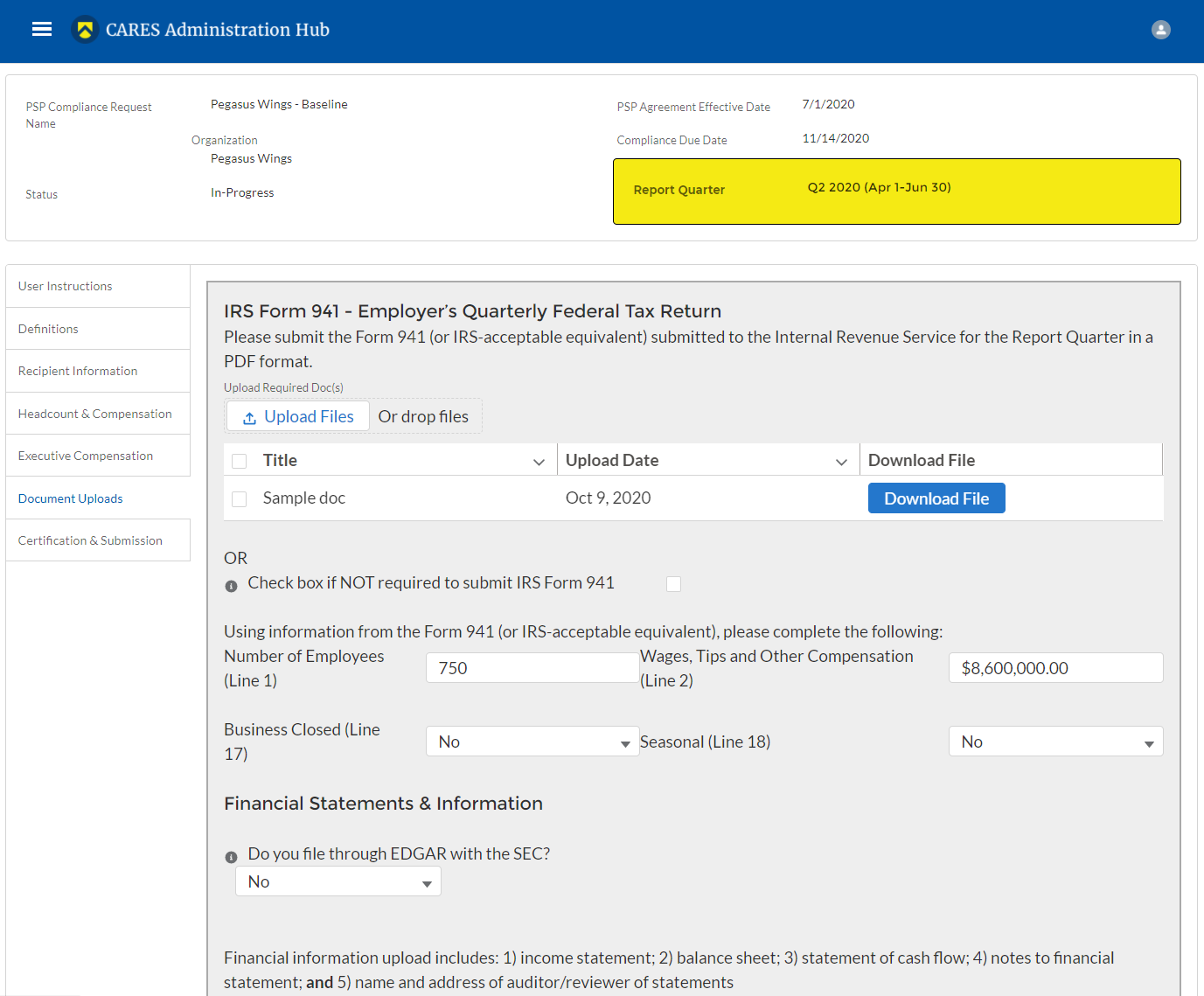
Task: Open the Seasonal (Line 18) dropdown
Action: (1055, 742)
